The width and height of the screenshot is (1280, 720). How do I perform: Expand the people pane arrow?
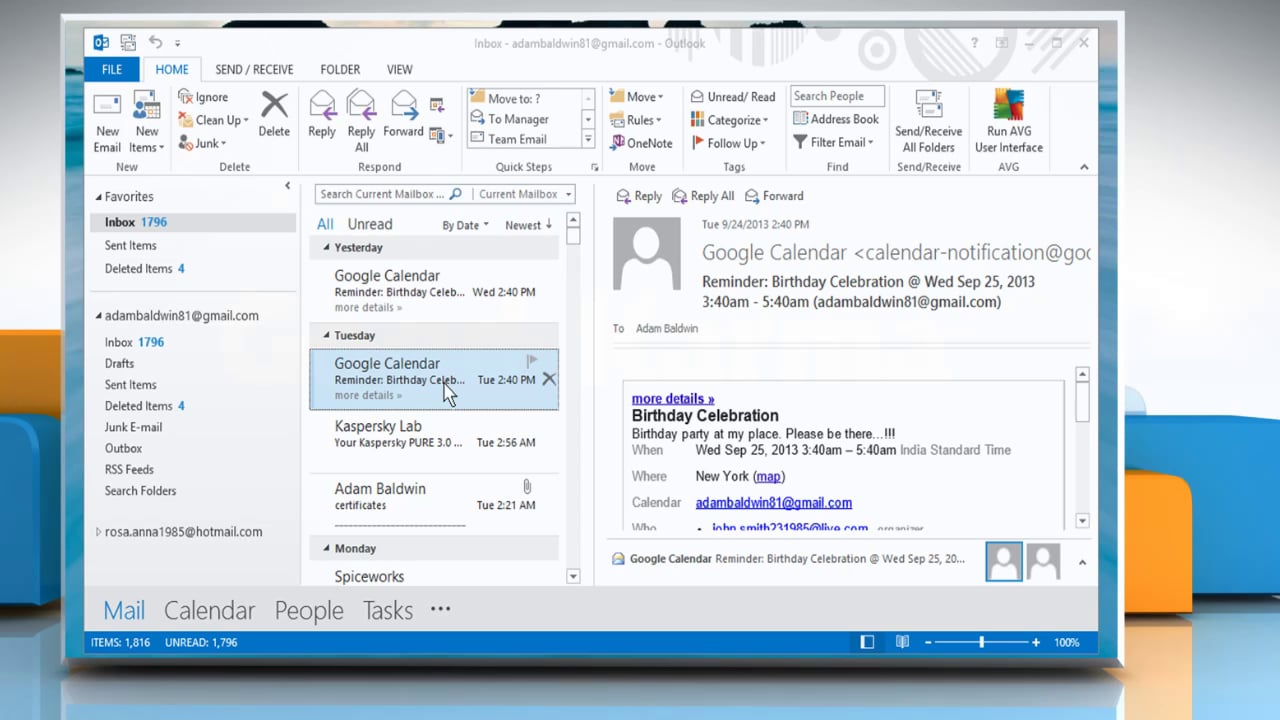1082,562
